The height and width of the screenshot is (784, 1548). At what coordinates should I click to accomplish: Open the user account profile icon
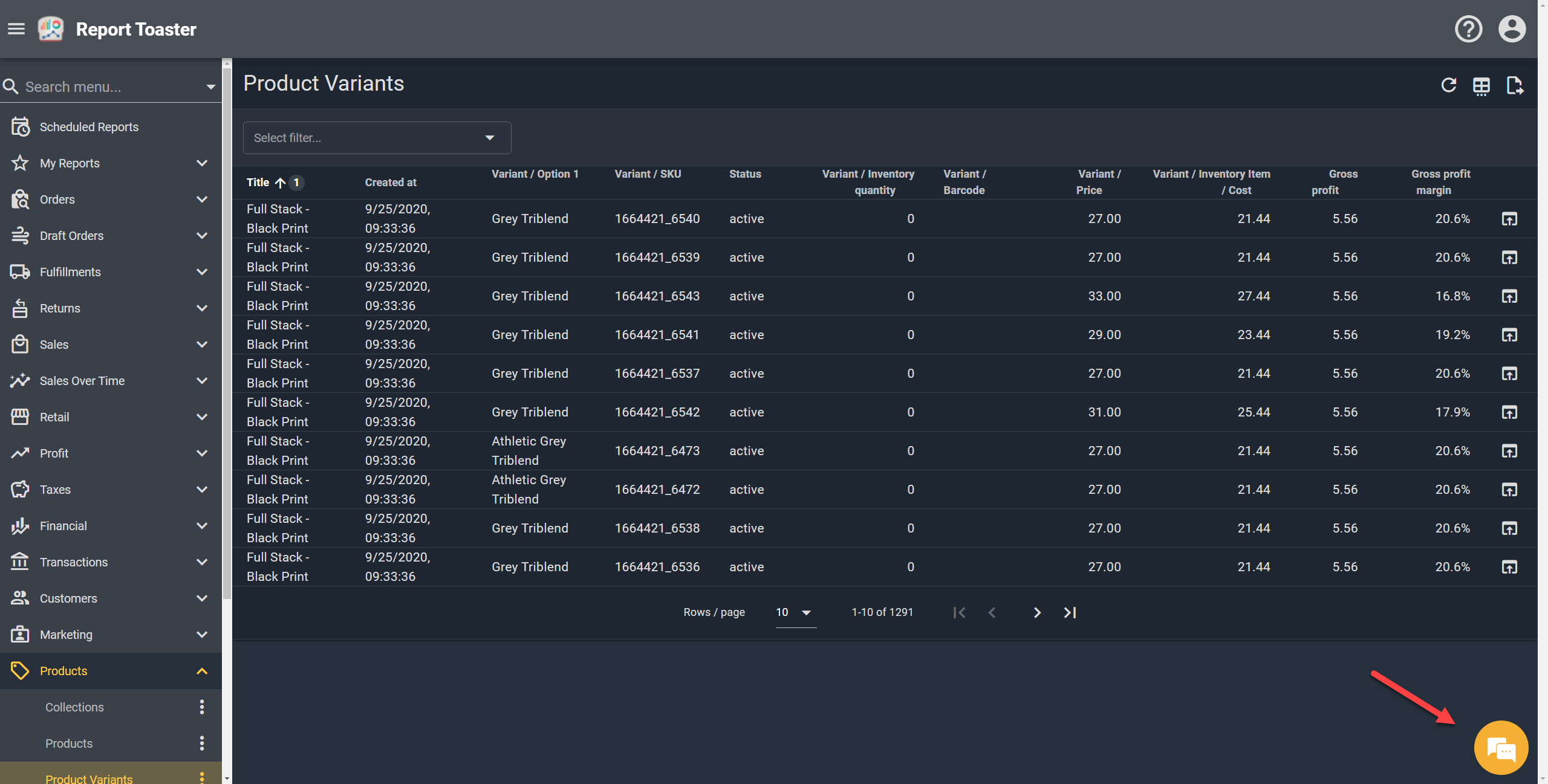1512,29
